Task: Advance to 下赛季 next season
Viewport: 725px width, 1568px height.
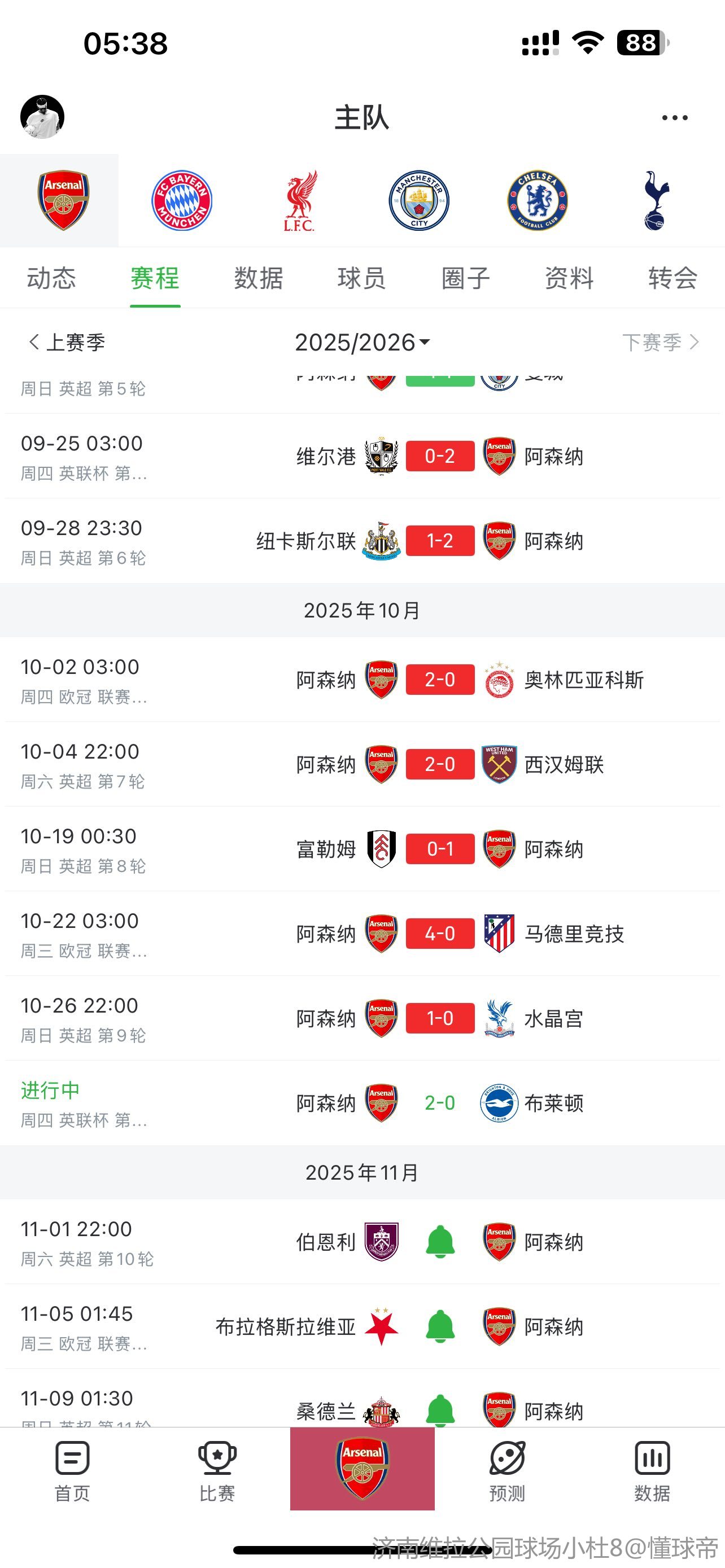Action: click(660, 342)
